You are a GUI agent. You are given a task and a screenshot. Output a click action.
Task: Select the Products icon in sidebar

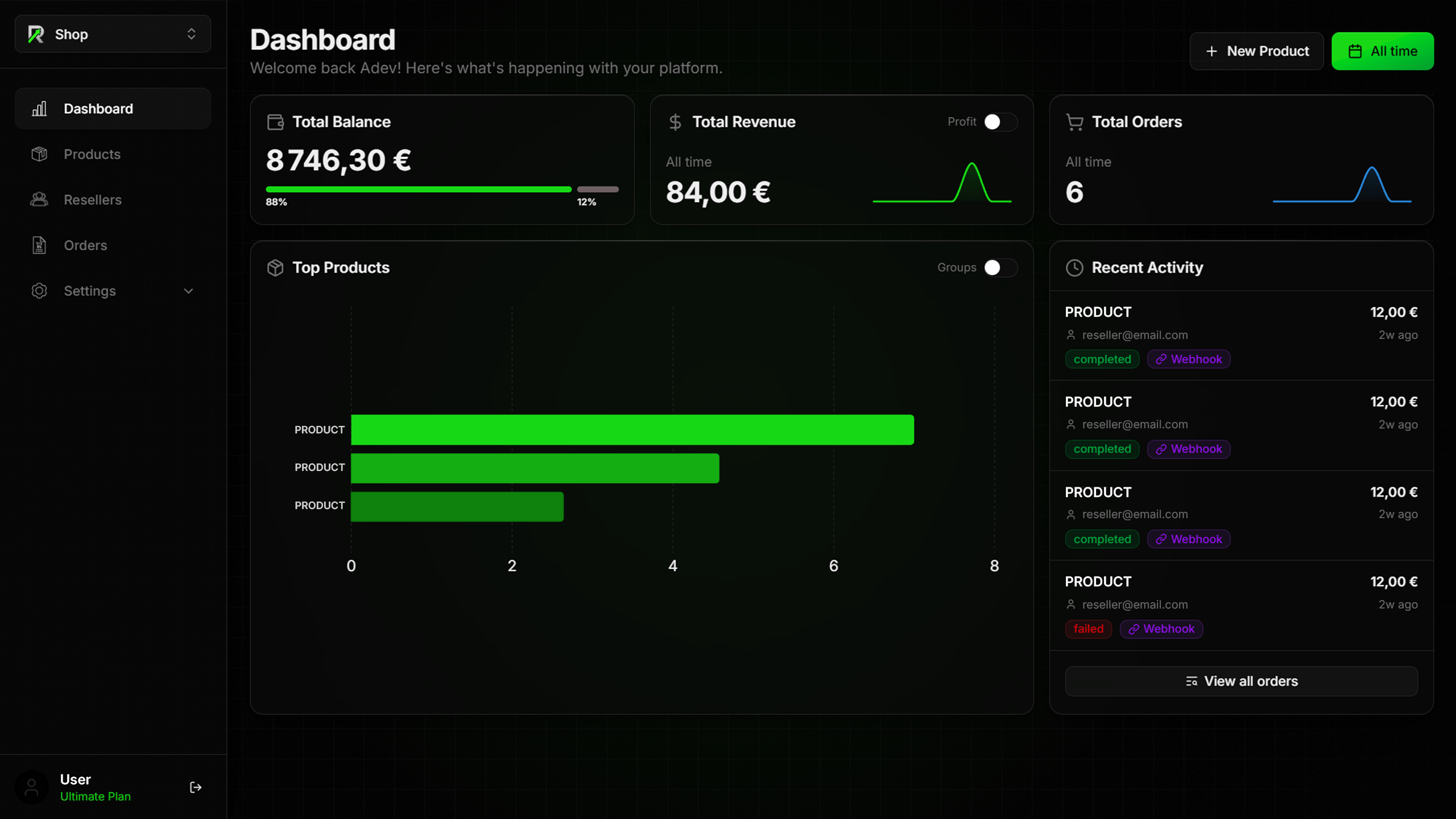pyautogui.click(x=39, y=154)
